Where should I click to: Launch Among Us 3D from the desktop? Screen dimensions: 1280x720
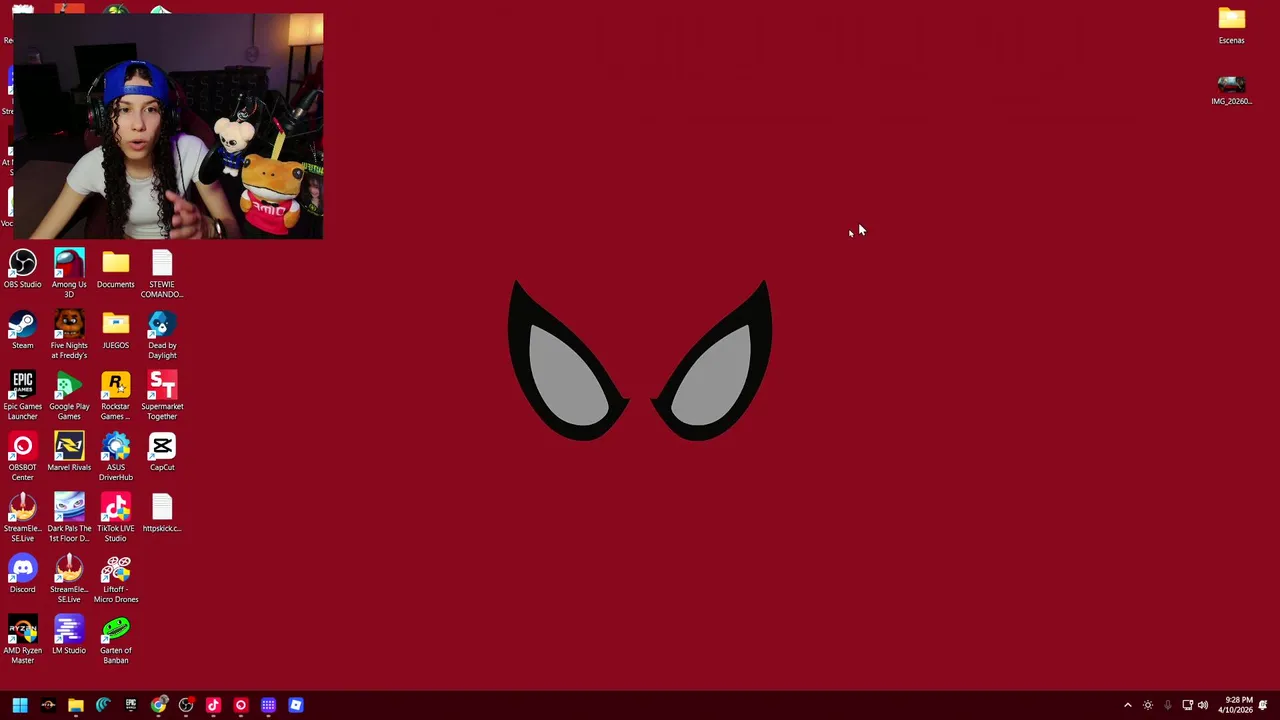pos(69,273)
